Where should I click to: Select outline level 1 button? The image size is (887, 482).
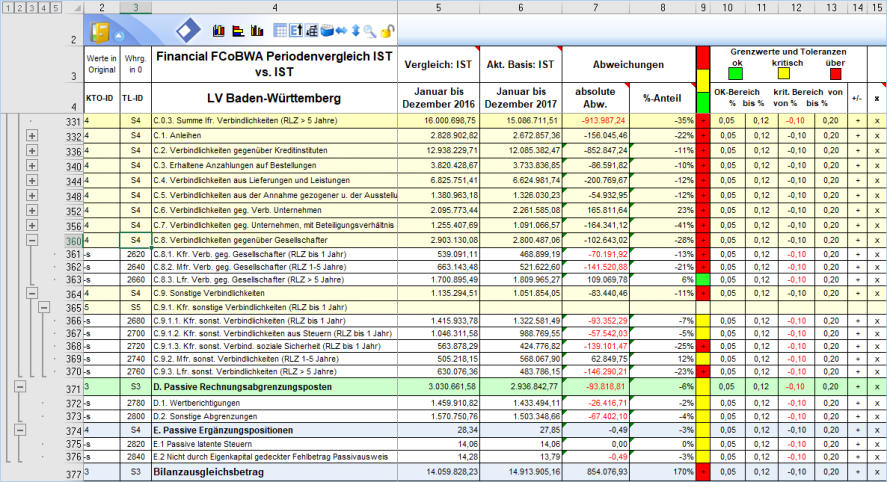click(x=8, y=7)
